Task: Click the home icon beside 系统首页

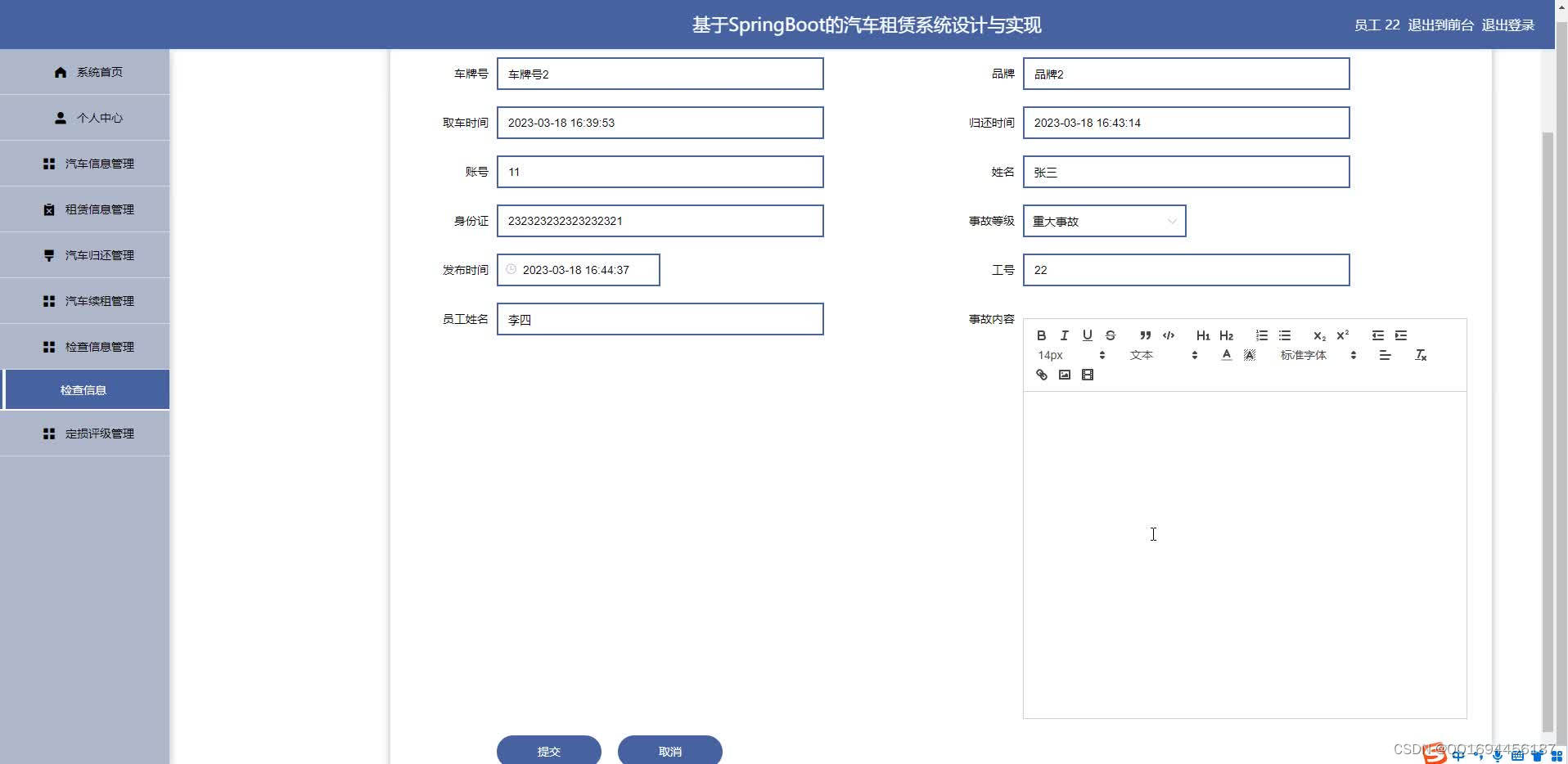Action: tap(61, 72)
